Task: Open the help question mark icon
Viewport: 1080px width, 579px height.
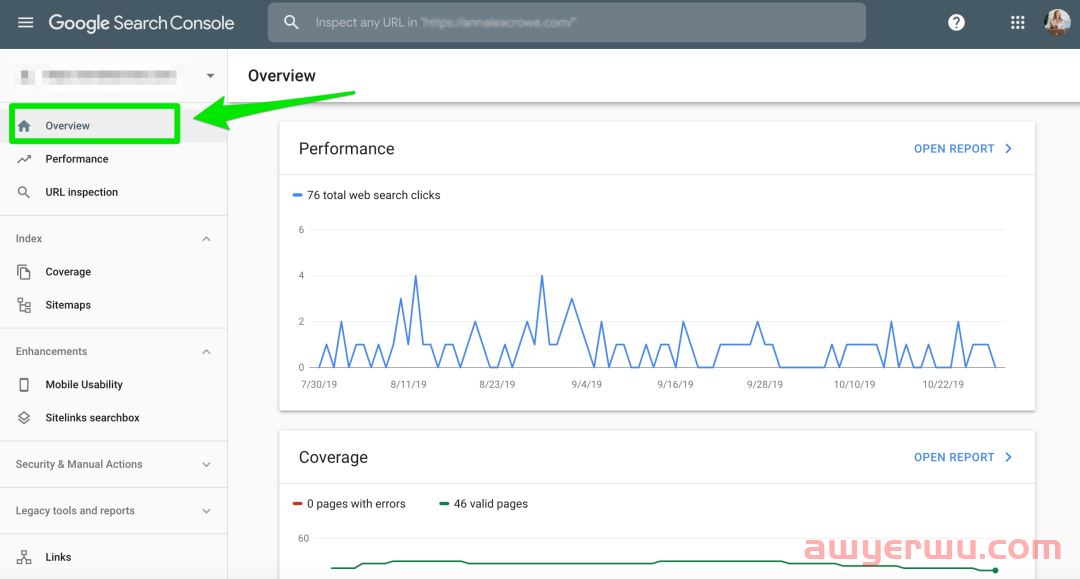Action: coord(956,22)
